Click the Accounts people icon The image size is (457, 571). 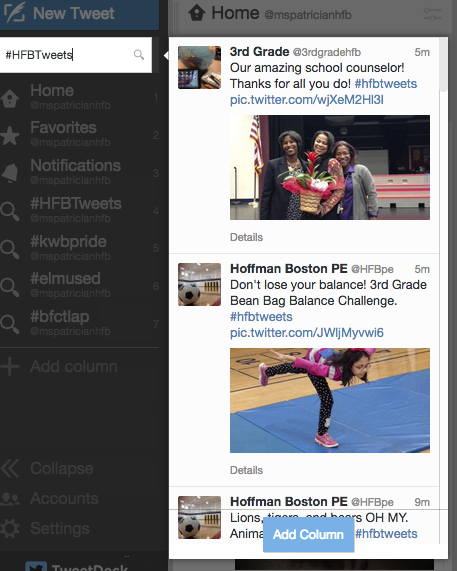(x=10, y=499)
